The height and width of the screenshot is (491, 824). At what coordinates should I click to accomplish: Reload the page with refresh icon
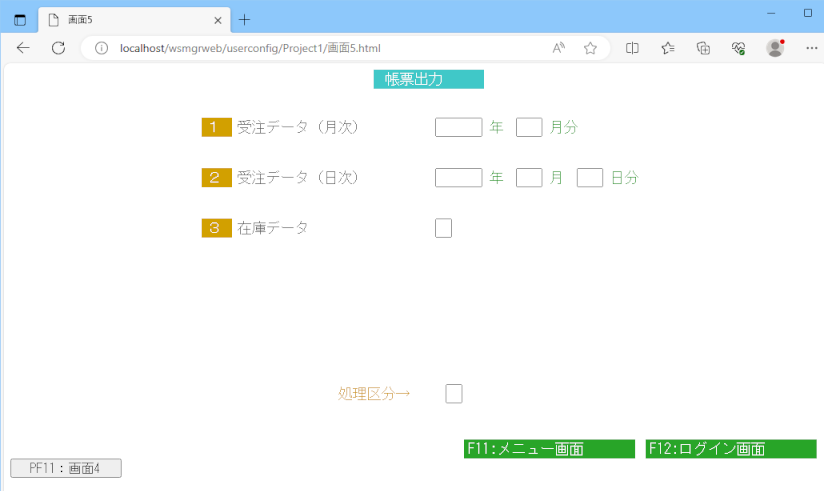(58, 48)
